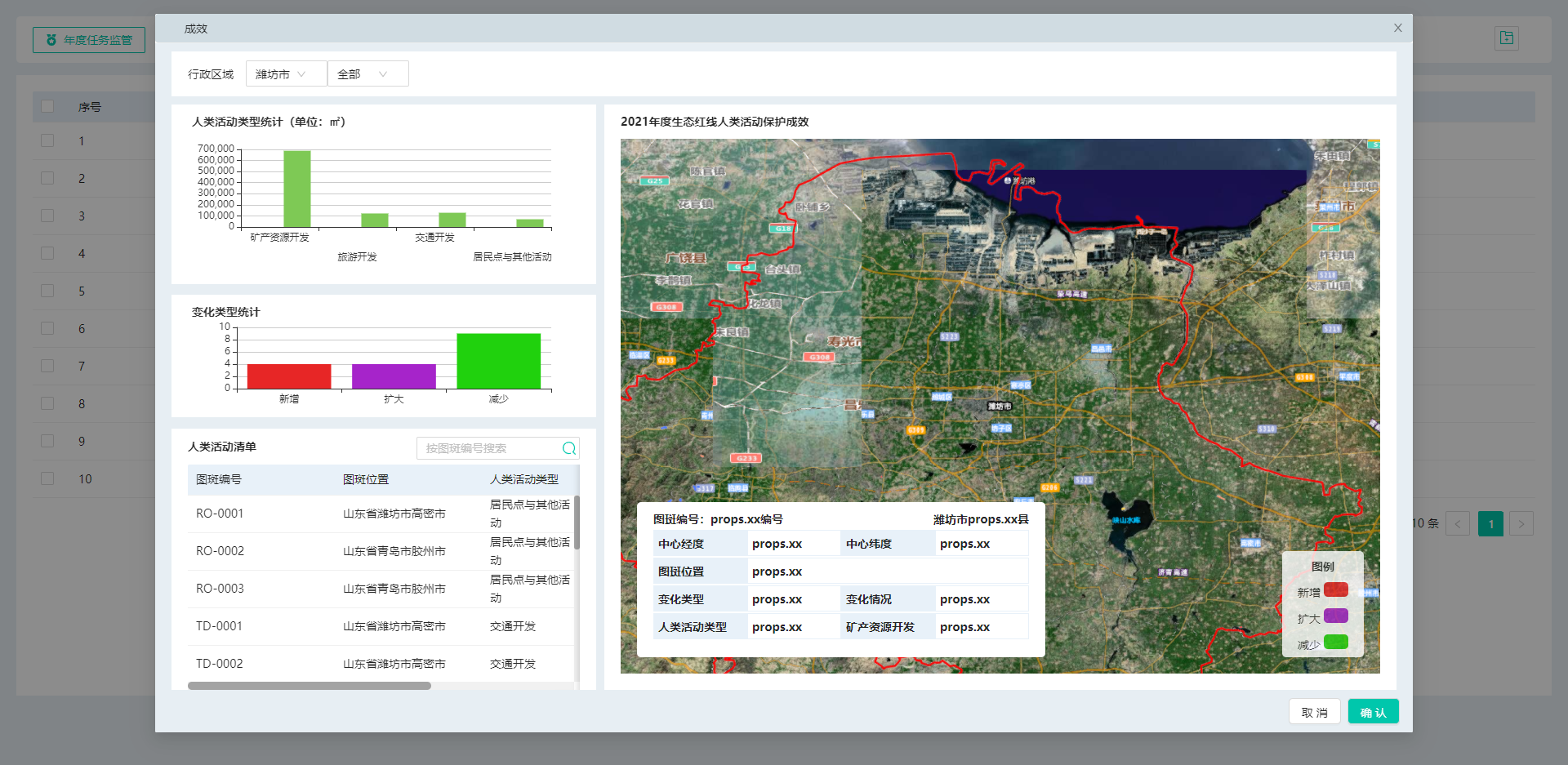Check the row 7 checkbox in background table
The height and width of the screenshot is (765, 1568).
pyautogui.click(x=47, y=366)
